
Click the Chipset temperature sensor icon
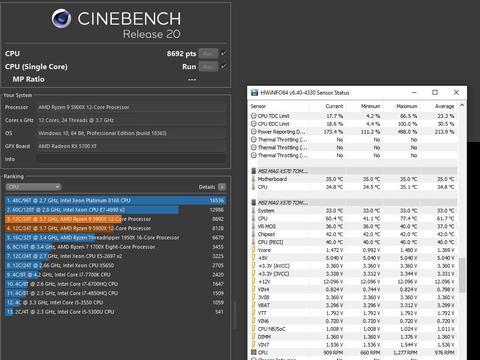pyautogui.click(x=254, y=234)
